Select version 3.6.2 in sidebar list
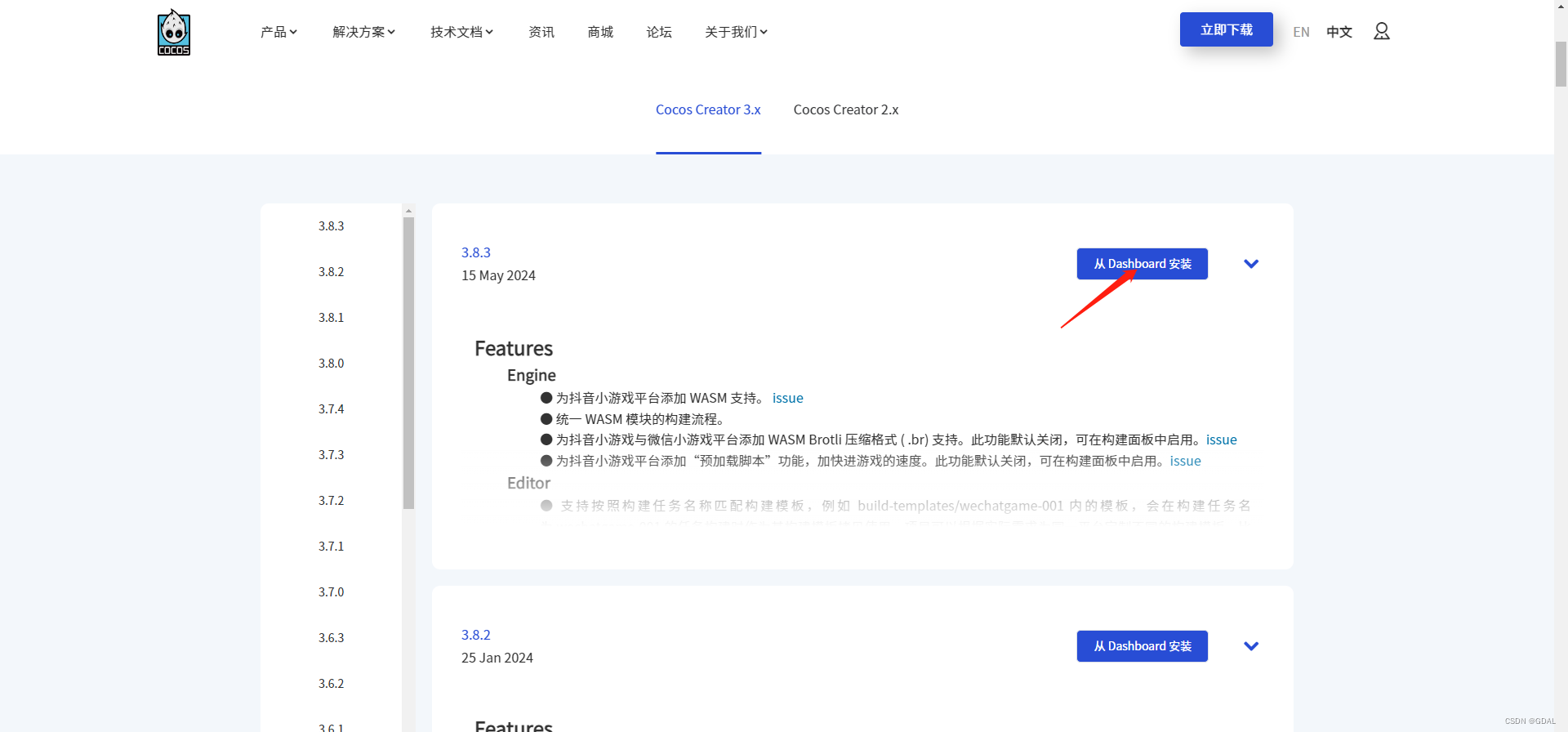1568x732 pixels. point(331,684)
